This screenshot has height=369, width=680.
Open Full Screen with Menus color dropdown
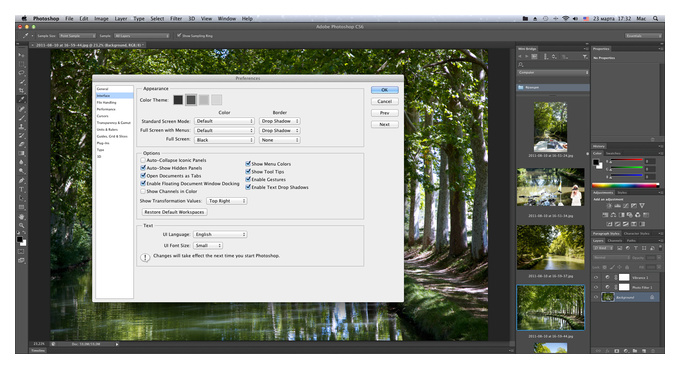pyautogui.click(x=224, y=131)
